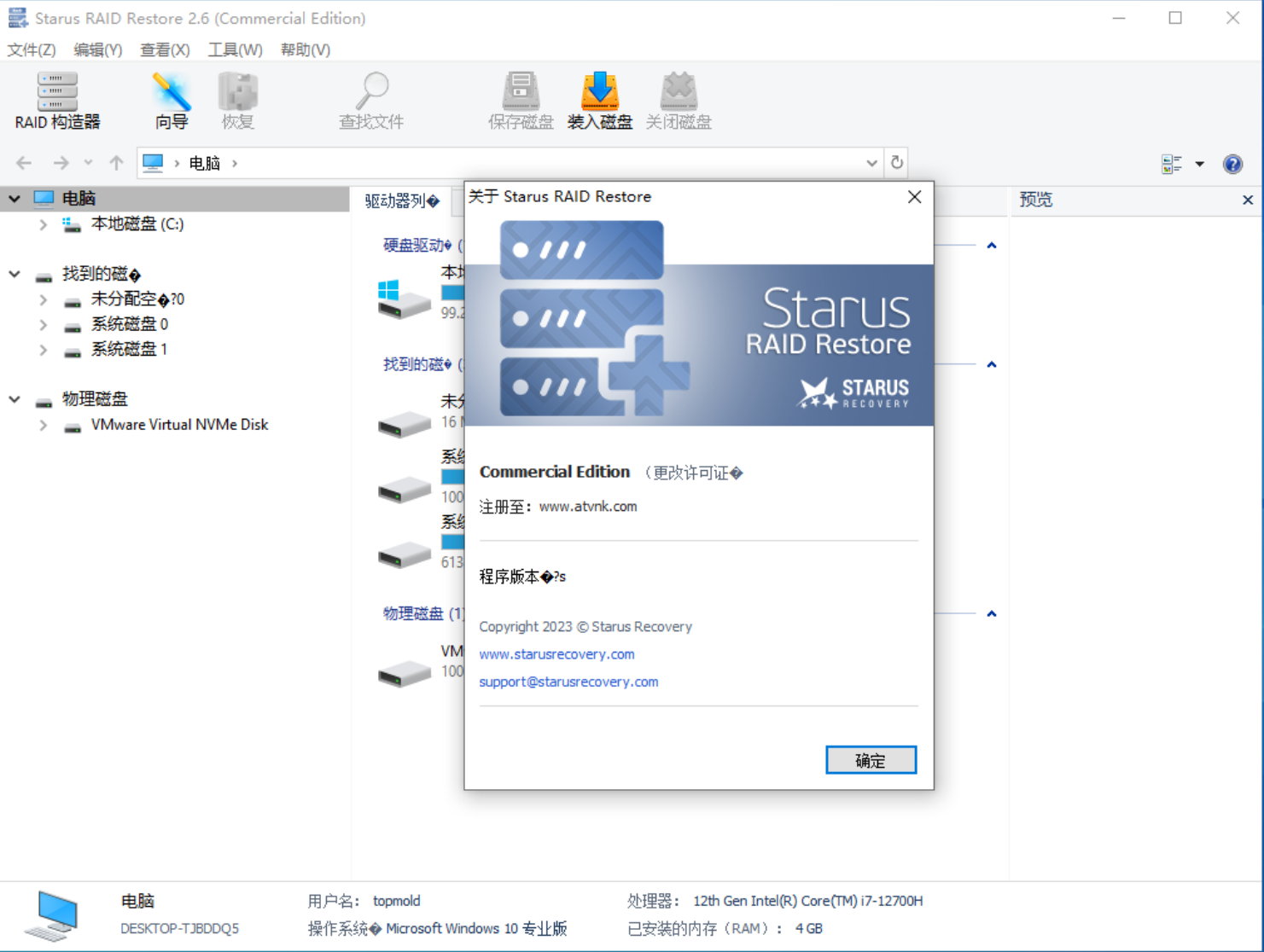This screenshot has height=952, width=1264.
Task: Click the application icon in the title bar
Action: tap(17, 18)
